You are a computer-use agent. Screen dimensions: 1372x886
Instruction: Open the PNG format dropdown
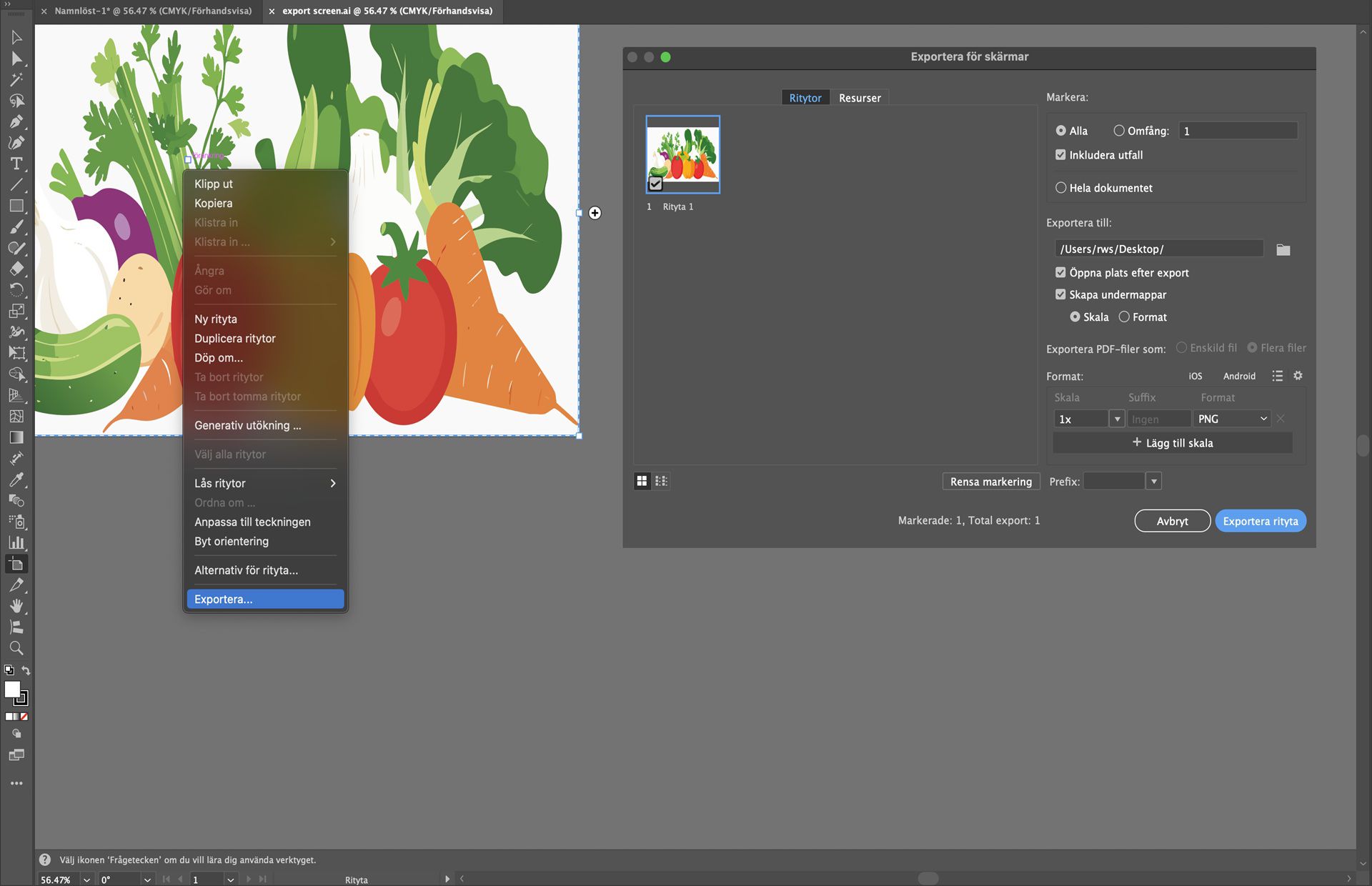tap(1233, 419)
